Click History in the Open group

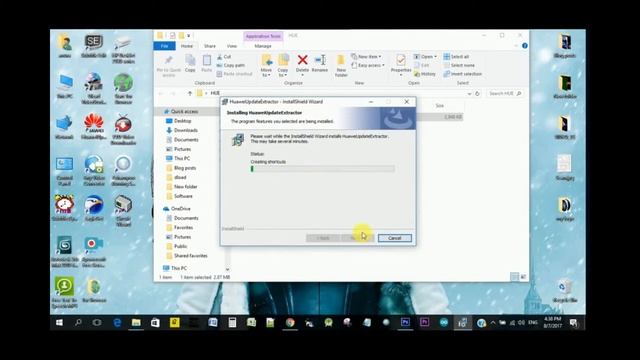425,74
